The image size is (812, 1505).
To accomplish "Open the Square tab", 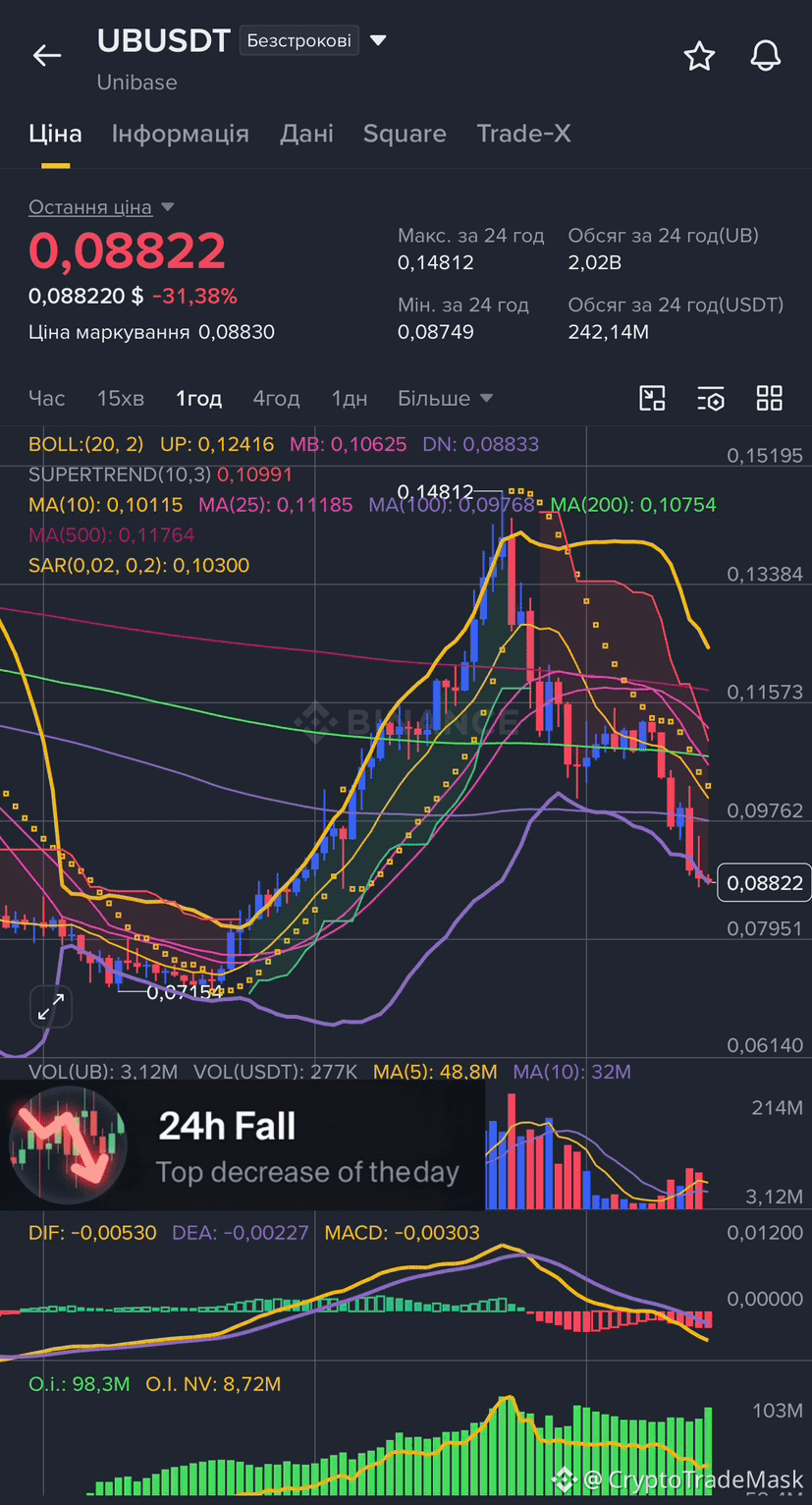I will 405,134.
